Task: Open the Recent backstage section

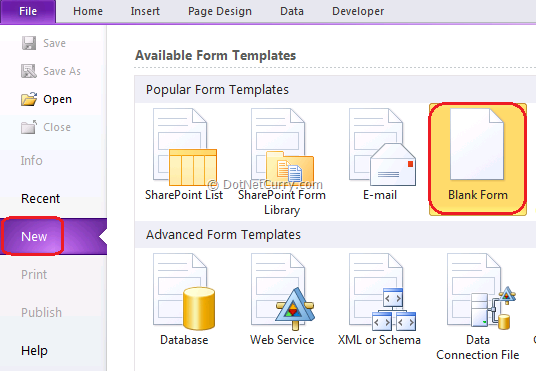Action: [40, 198]
